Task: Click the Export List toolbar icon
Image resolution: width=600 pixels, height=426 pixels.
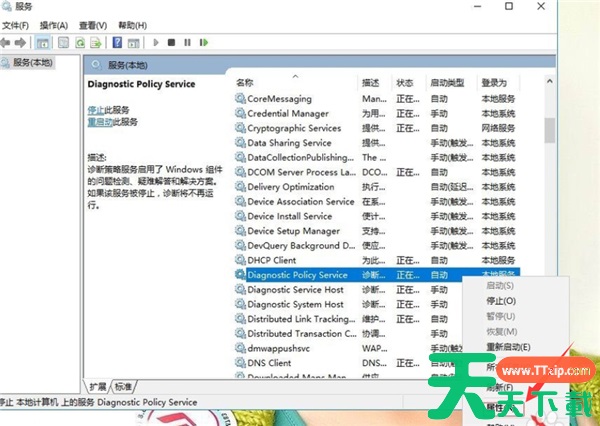Action: click(x=94, y=43)
